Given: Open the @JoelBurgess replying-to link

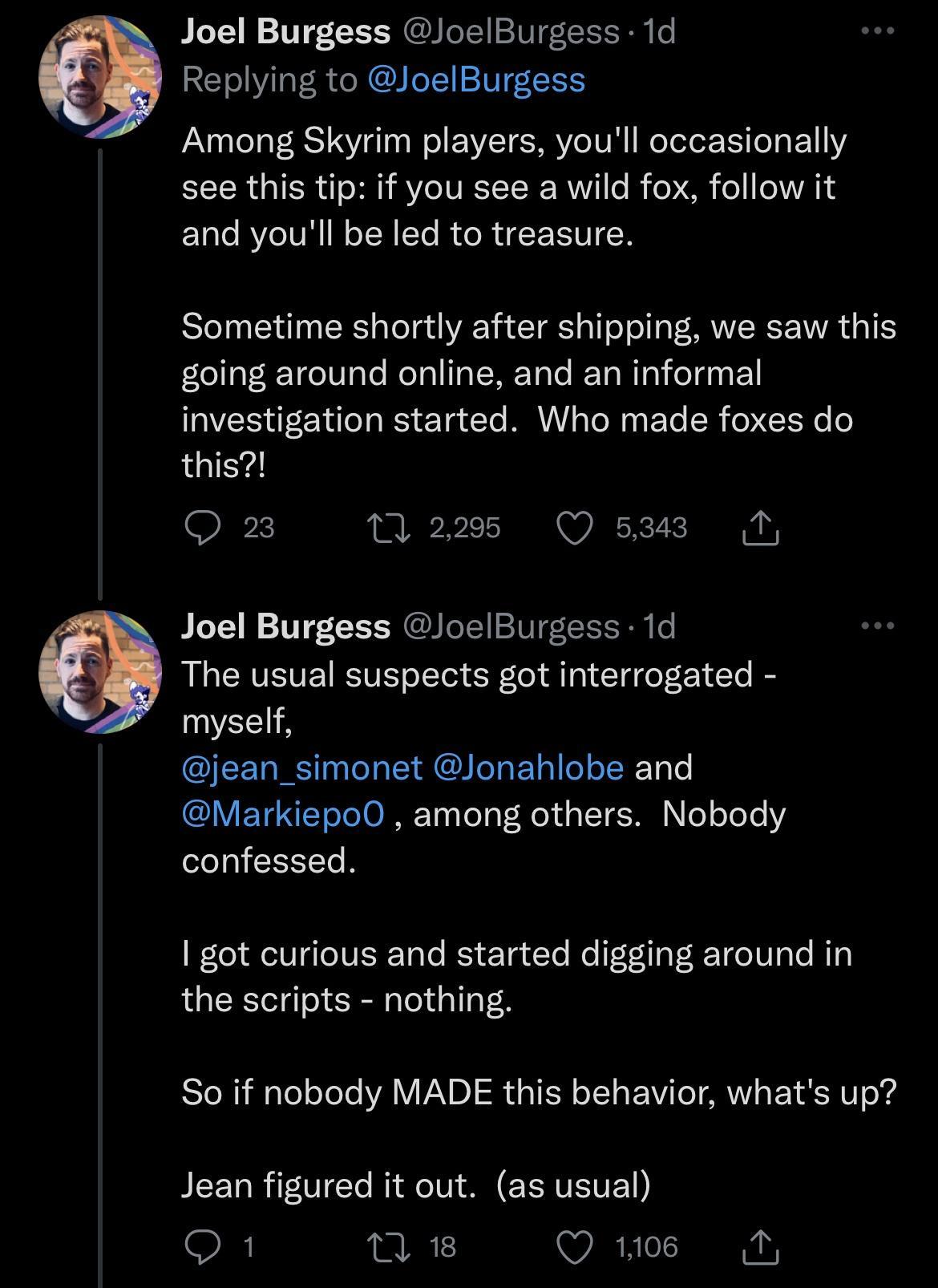Looking at the screenshot, I should 476,80.
